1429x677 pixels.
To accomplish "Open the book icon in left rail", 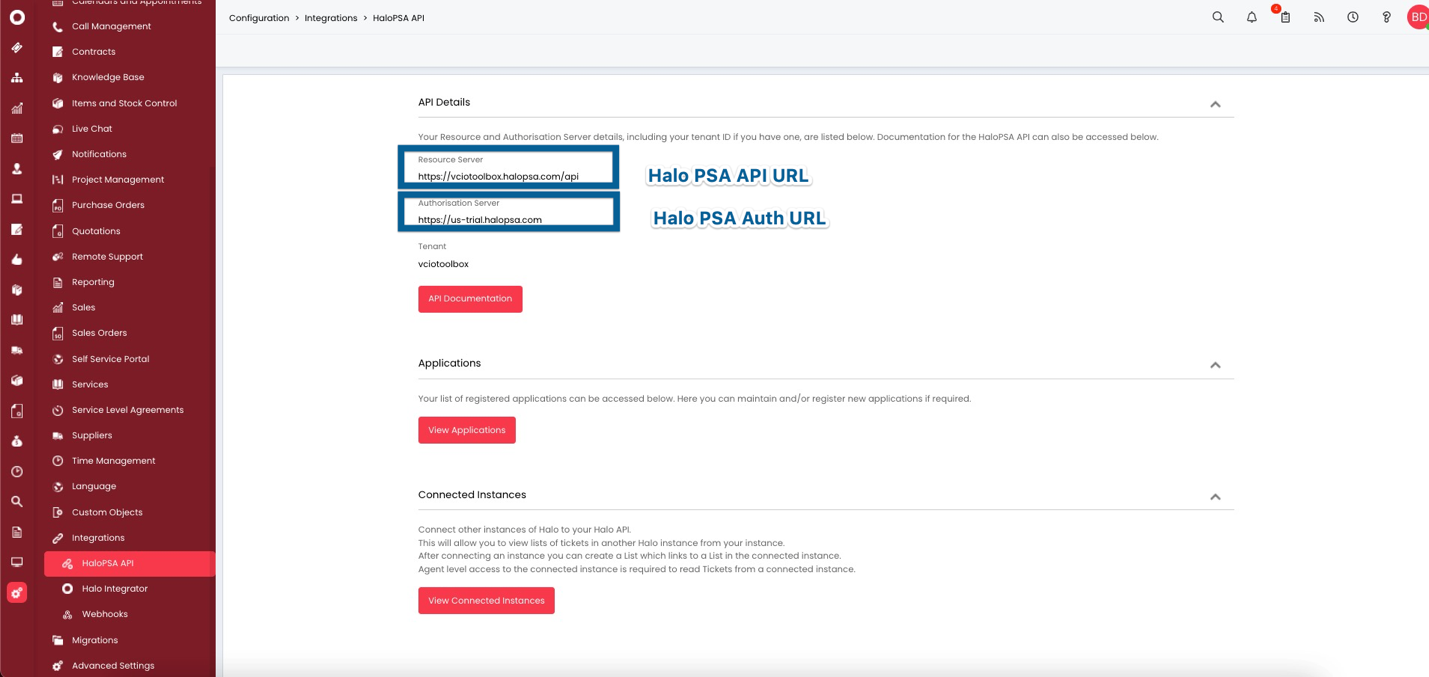I will [x=17, y=320].
